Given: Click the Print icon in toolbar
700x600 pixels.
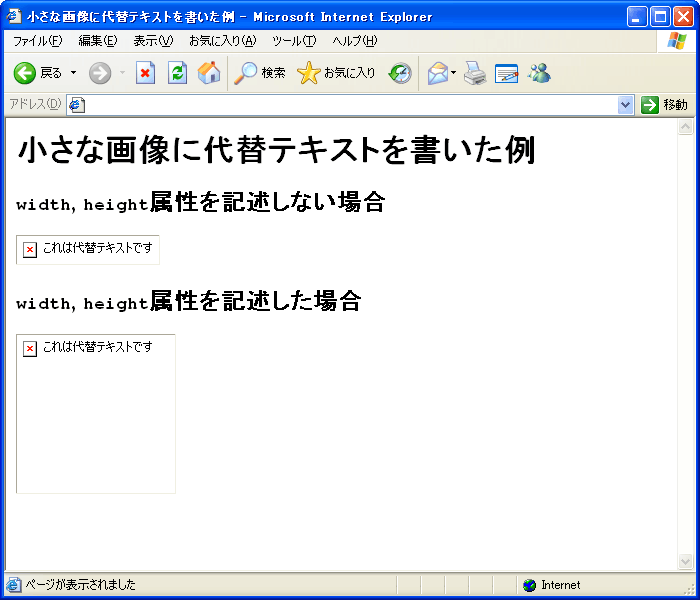Looking at the screenshot, I should pyautogui.click(x=474, y=73).
